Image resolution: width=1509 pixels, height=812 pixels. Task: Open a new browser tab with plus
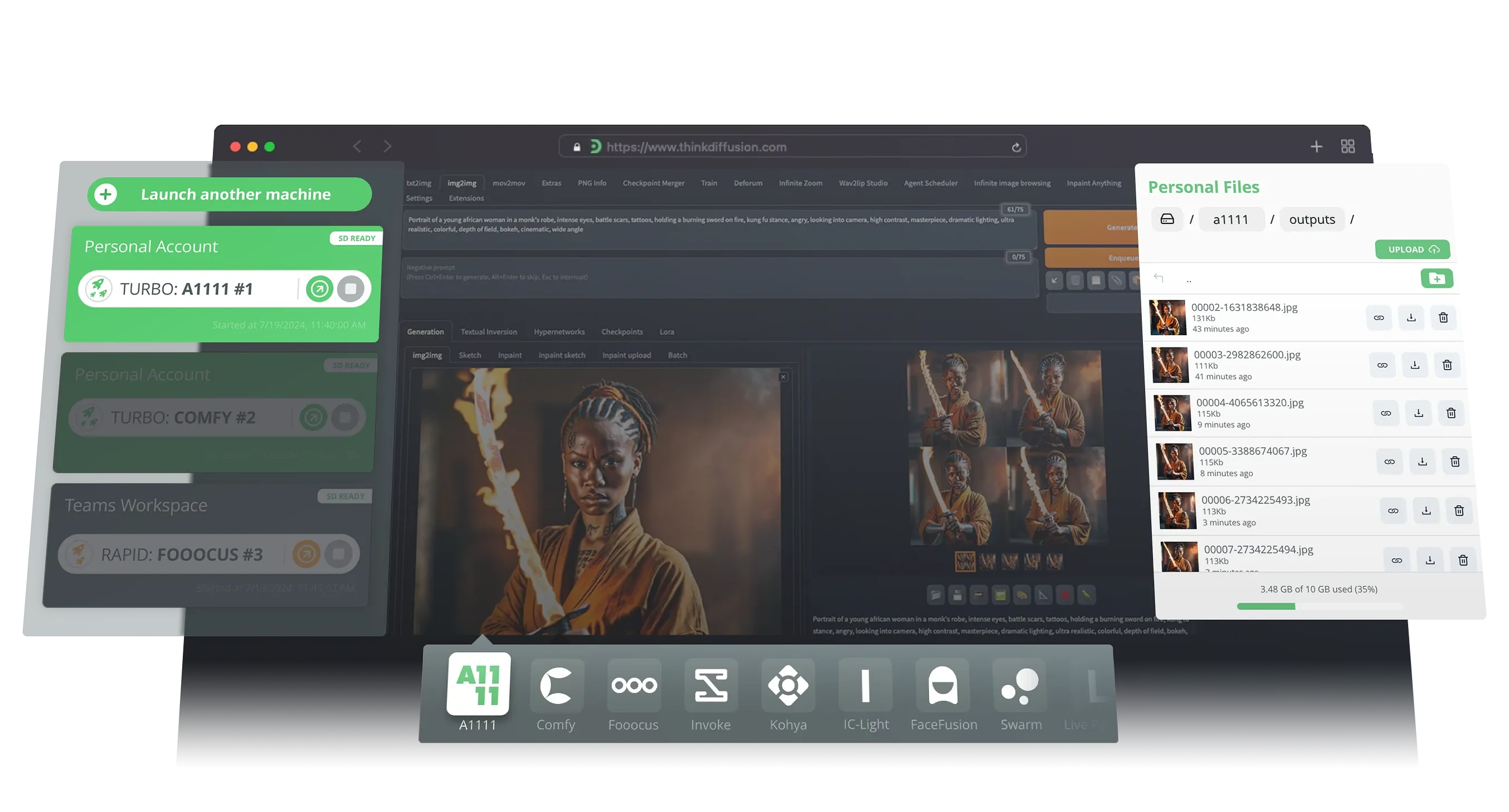(x=1316, y=146)
